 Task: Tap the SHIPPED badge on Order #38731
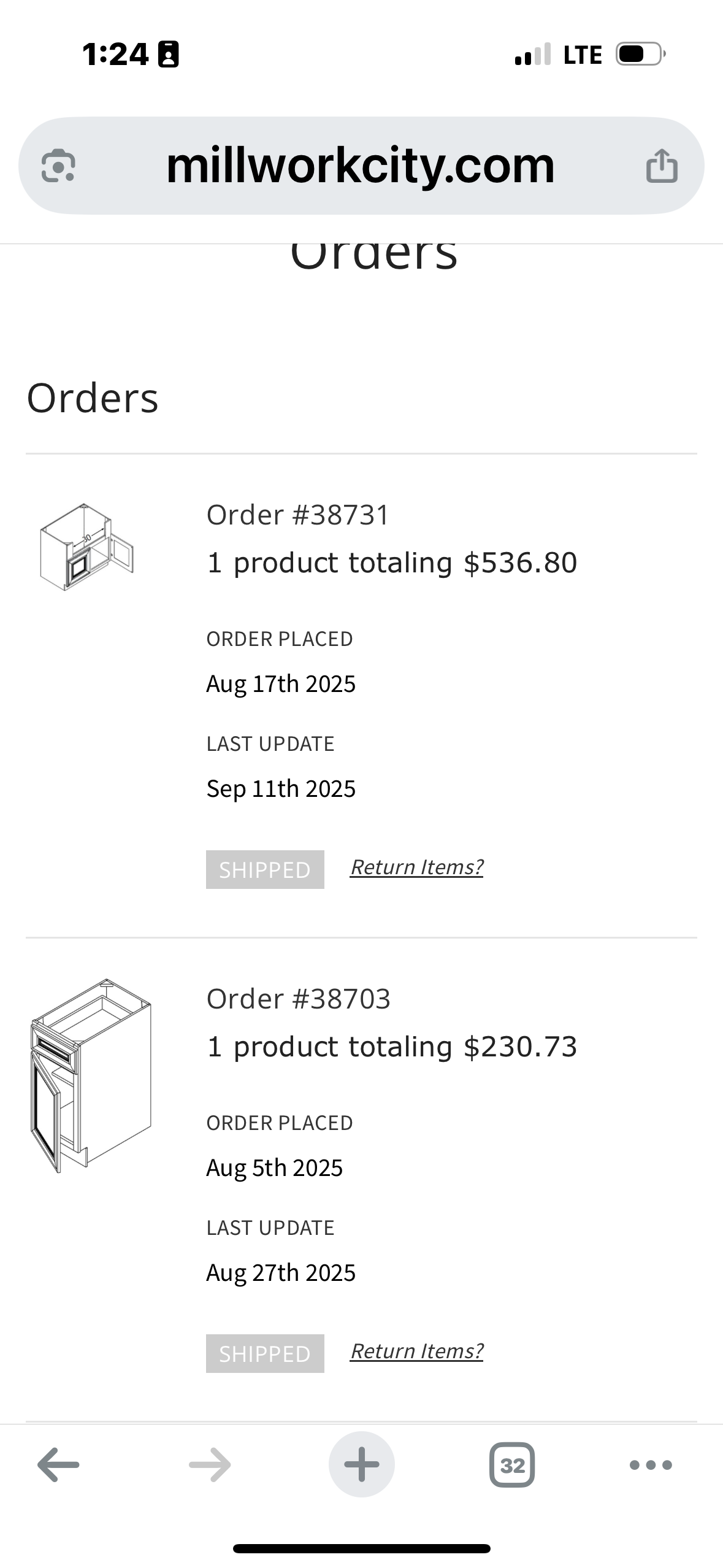point(265,869)
